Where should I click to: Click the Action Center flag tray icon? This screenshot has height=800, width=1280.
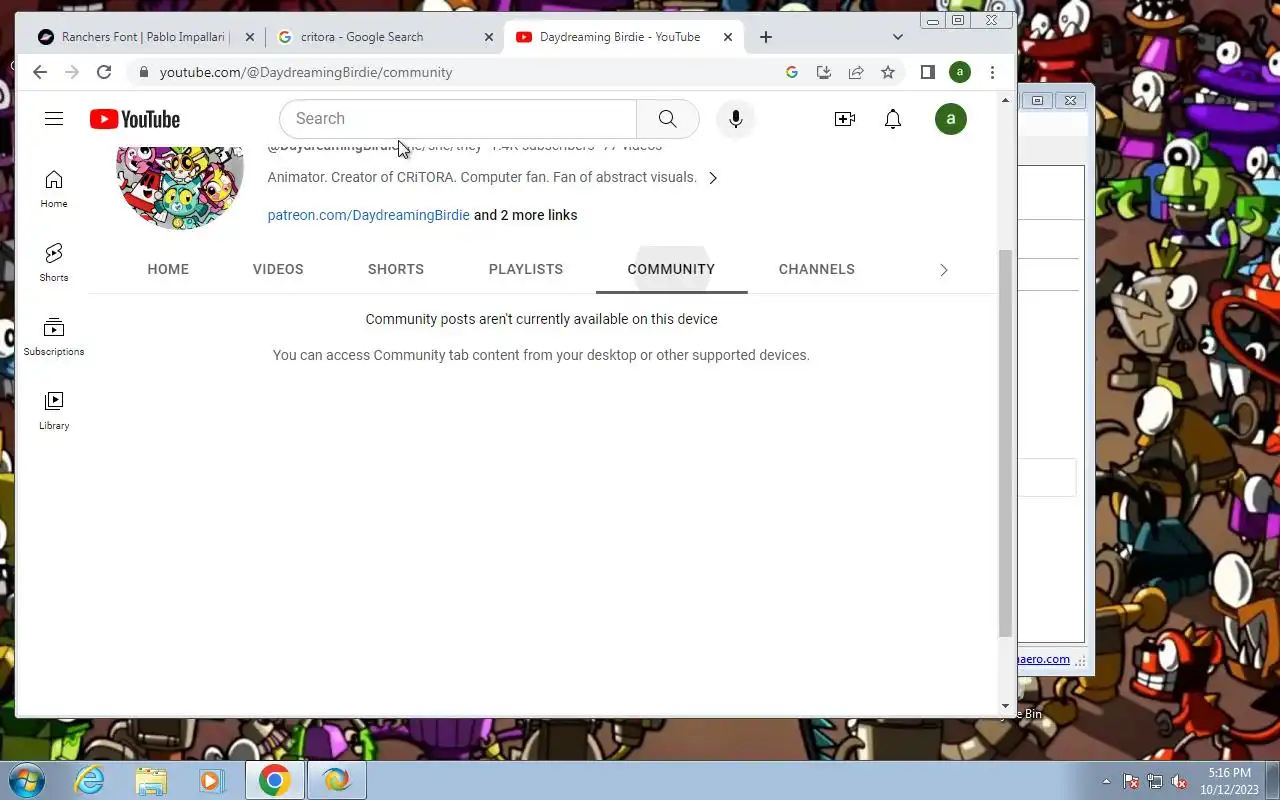[x=1131, y=781]
